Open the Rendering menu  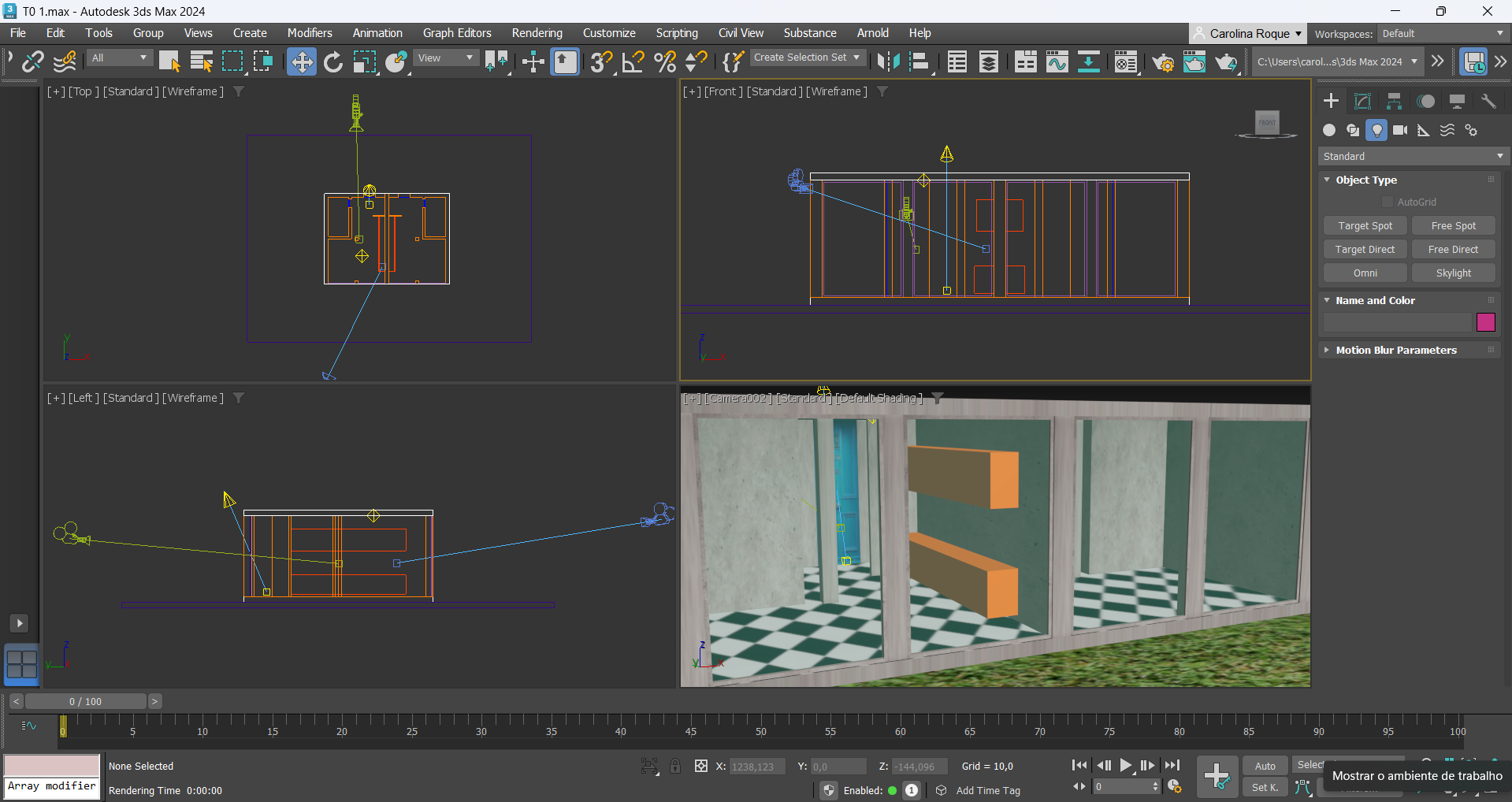(x=537, y=33)
